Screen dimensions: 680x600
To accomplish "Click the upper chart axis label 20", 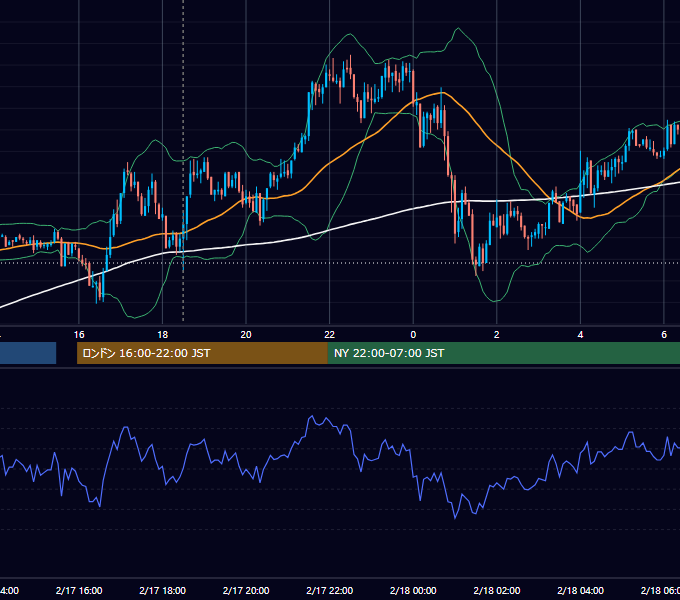I will (x=246, y=334).
